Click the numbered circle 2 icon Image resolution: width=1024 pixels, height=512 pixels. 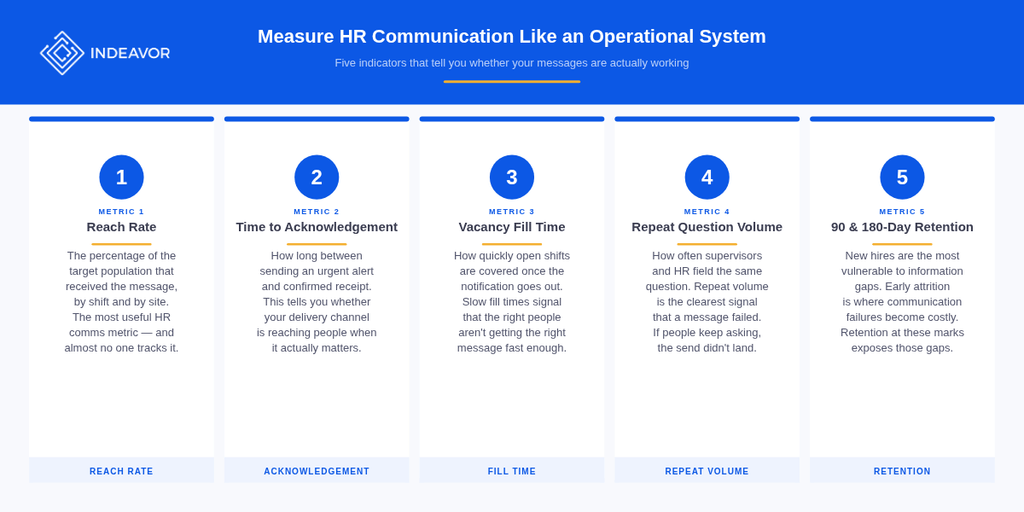[x=317, y=177]
